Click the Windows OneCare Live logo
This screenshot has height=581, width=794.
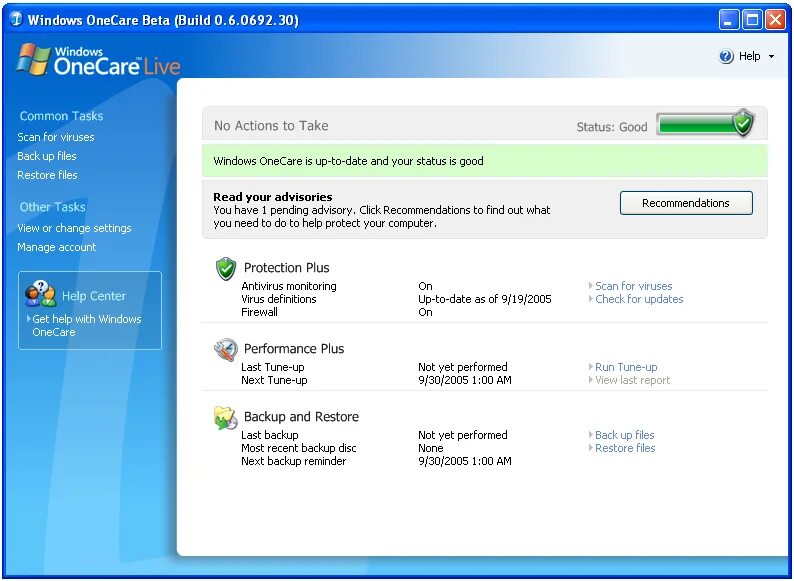[x=98, y=60]
